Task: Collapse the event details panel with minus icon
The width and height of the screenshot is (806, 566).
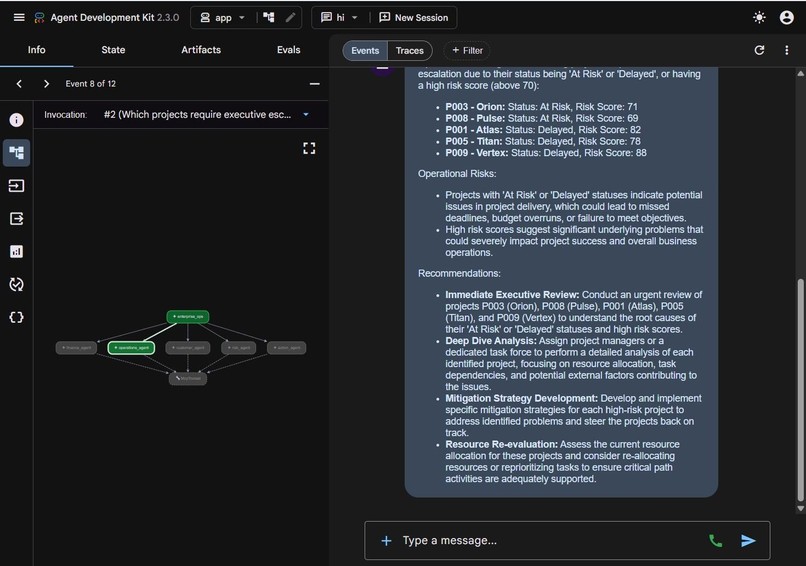Action: pos(315,83)
